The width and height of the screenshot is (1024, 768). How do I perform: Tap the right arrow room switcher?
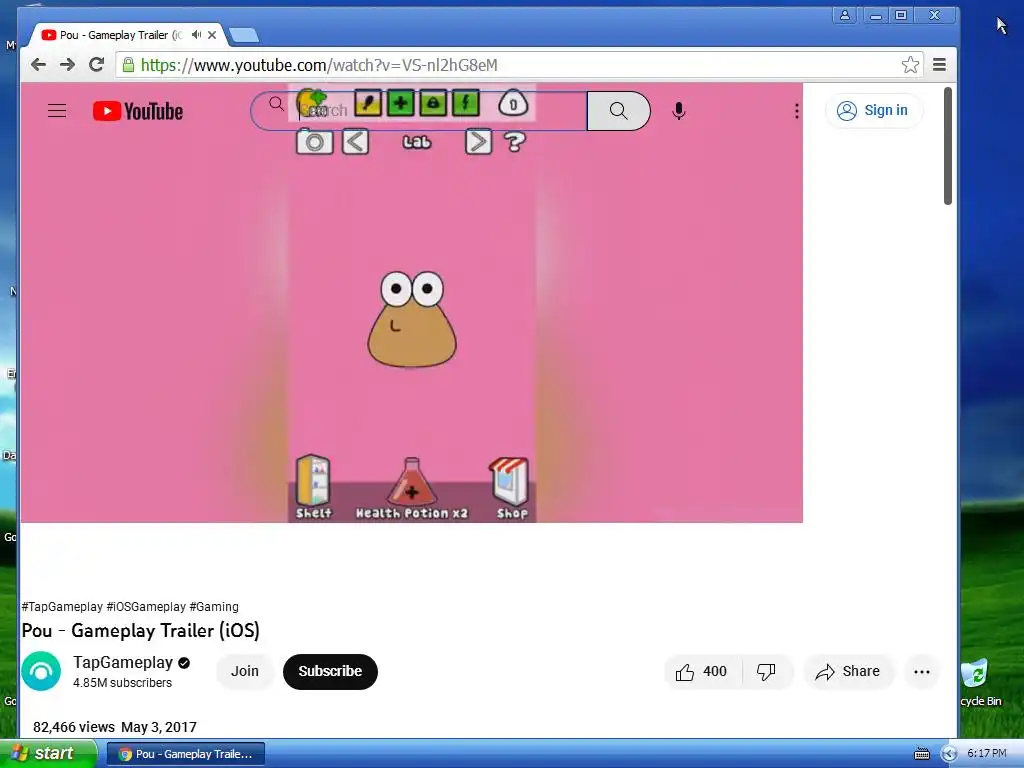[x=478, y=142]
